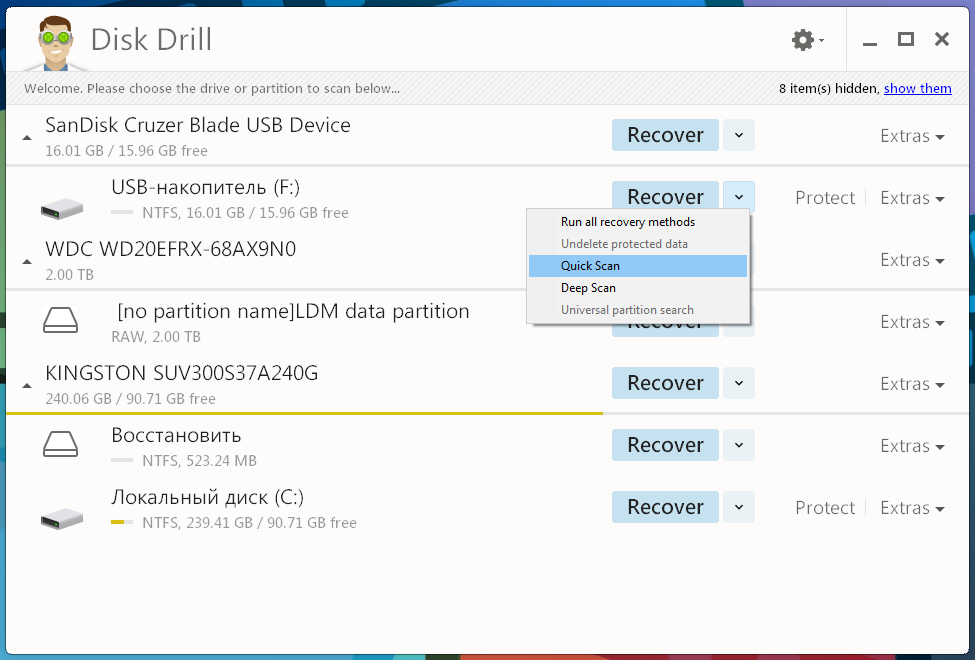Maximize the Disk Drill window
The image size is (975, 660).
pyautogui.click(x=906, y=39)
